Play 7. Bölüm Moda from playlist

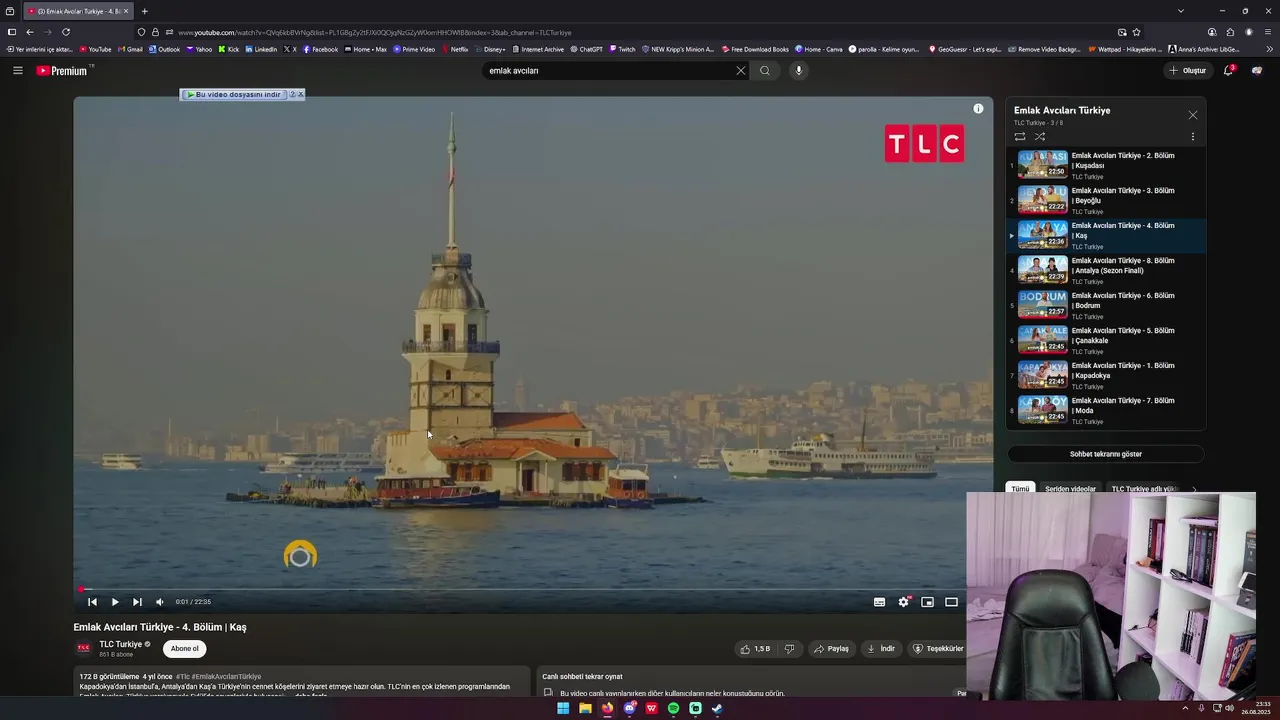[1105, 410]
